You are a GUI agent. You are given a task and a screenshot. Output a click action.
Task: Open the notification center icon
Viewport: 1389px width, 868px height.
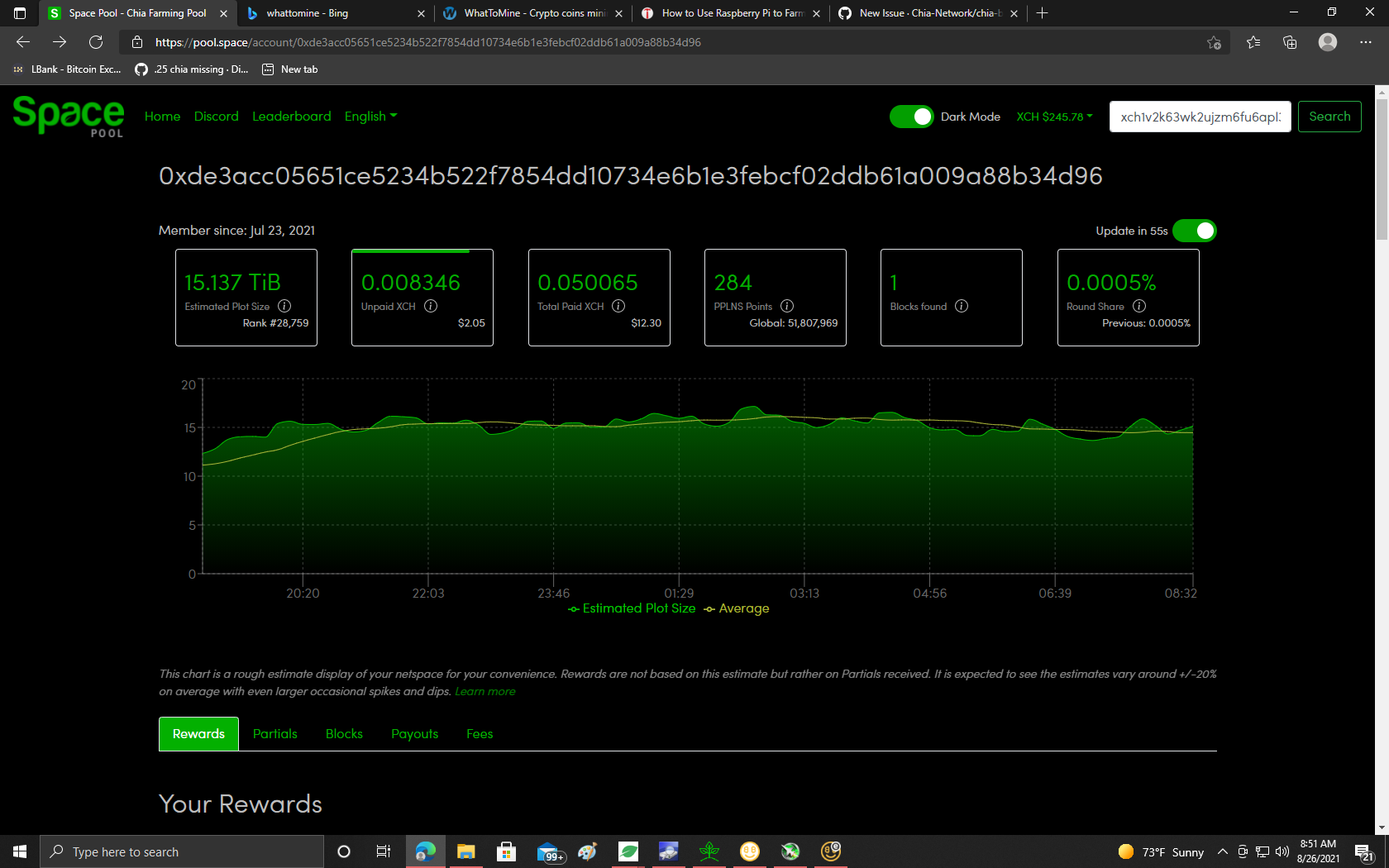click(x=1364, y=851)
